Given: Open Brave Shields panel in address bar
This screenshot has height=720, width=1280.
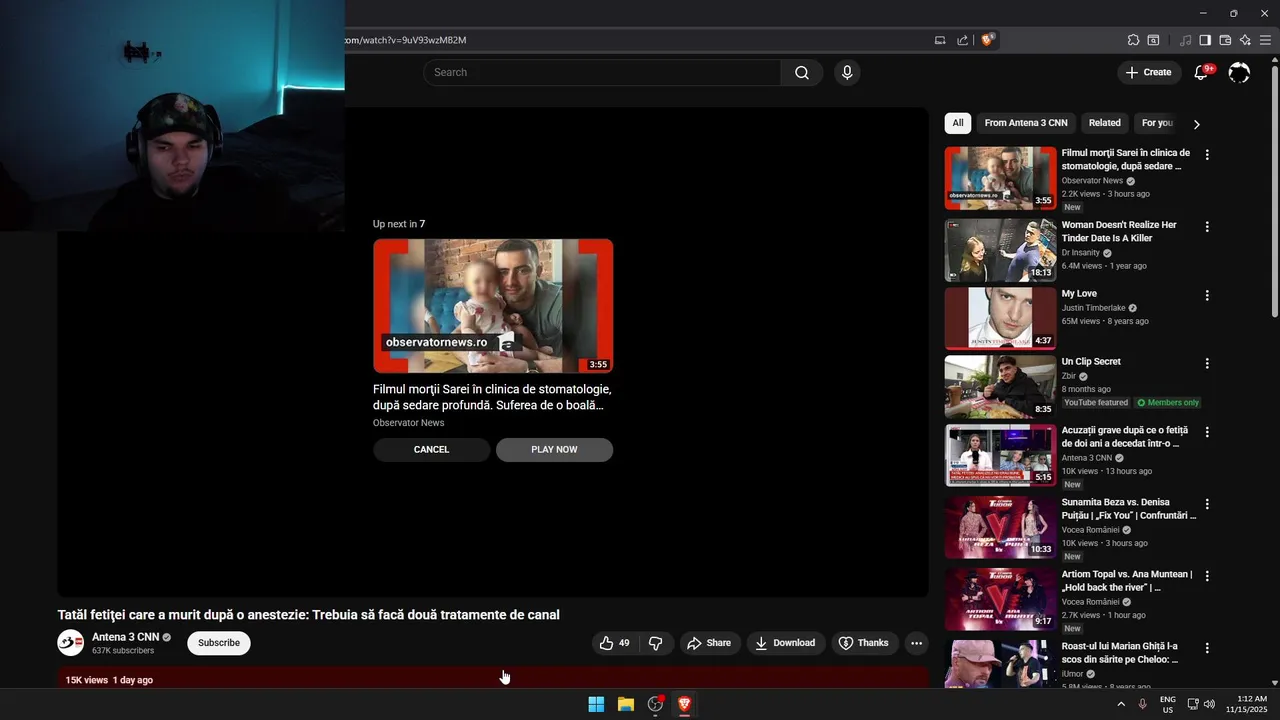Looking at the screenshot, I should (x=987, y=40).
